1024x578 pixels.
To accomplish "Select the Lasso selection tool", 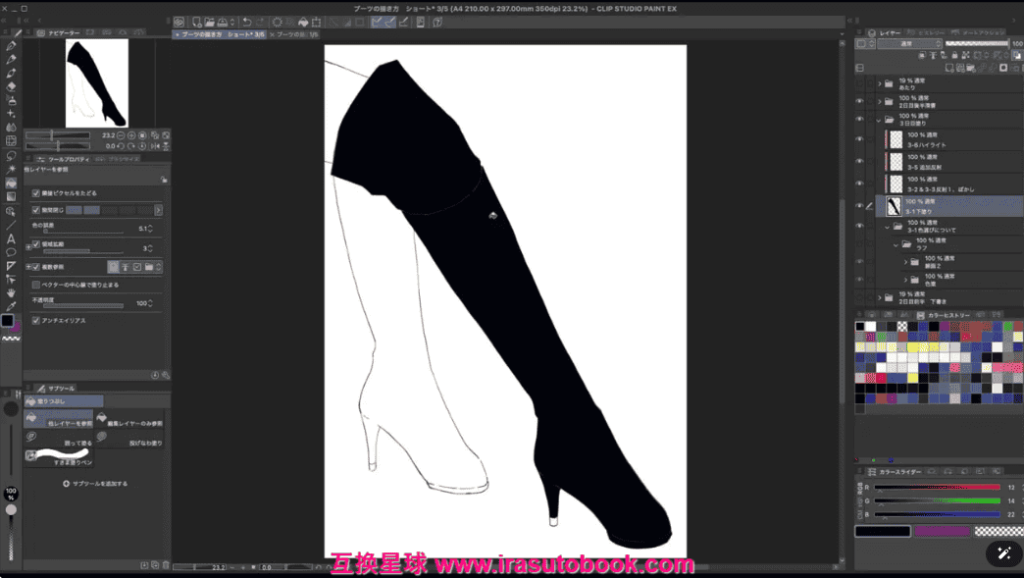I will pos(11,156).
